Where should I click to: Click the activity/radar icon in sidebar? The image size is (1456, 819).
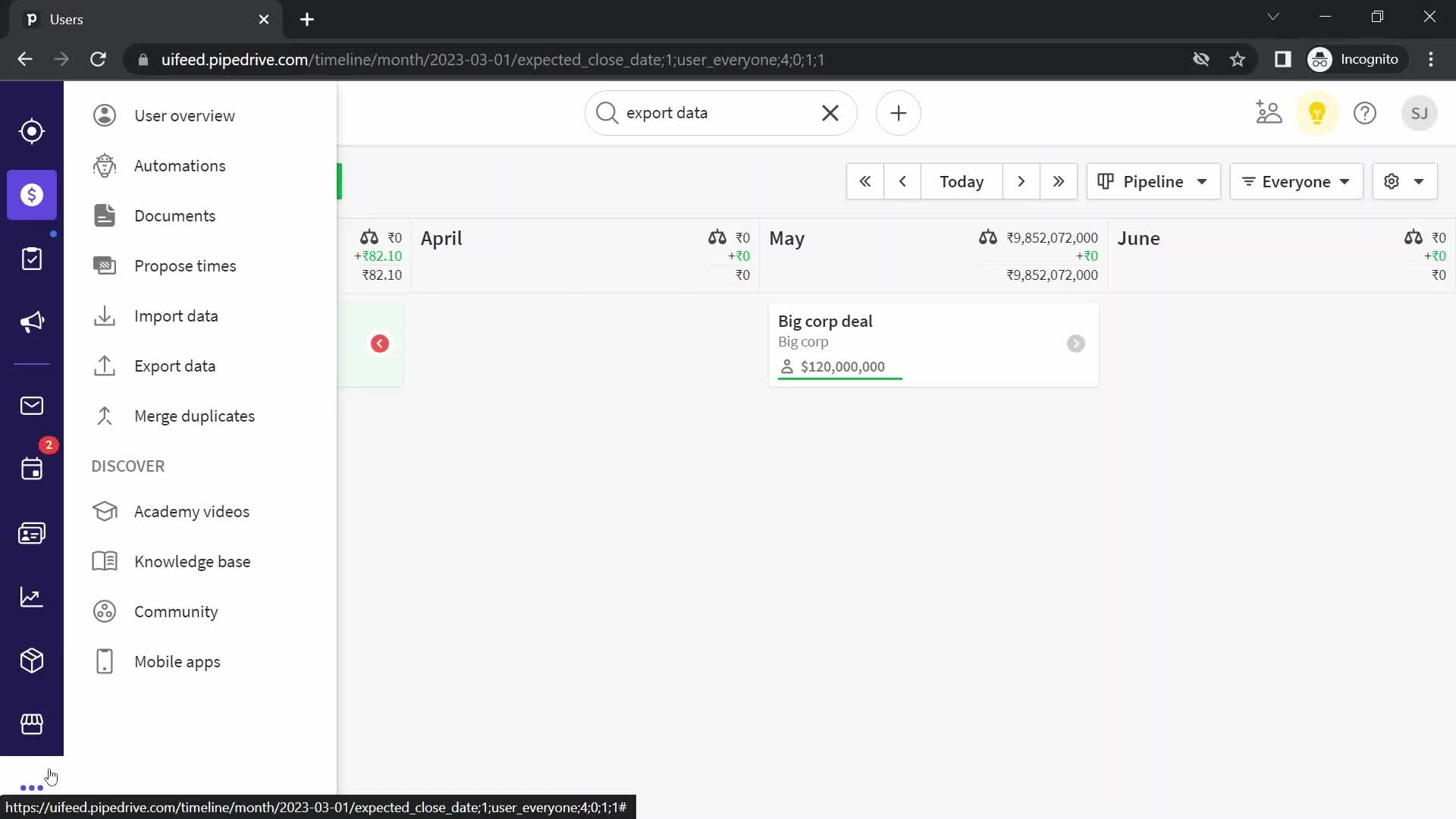pyautogui.click(x=32, y=131)
